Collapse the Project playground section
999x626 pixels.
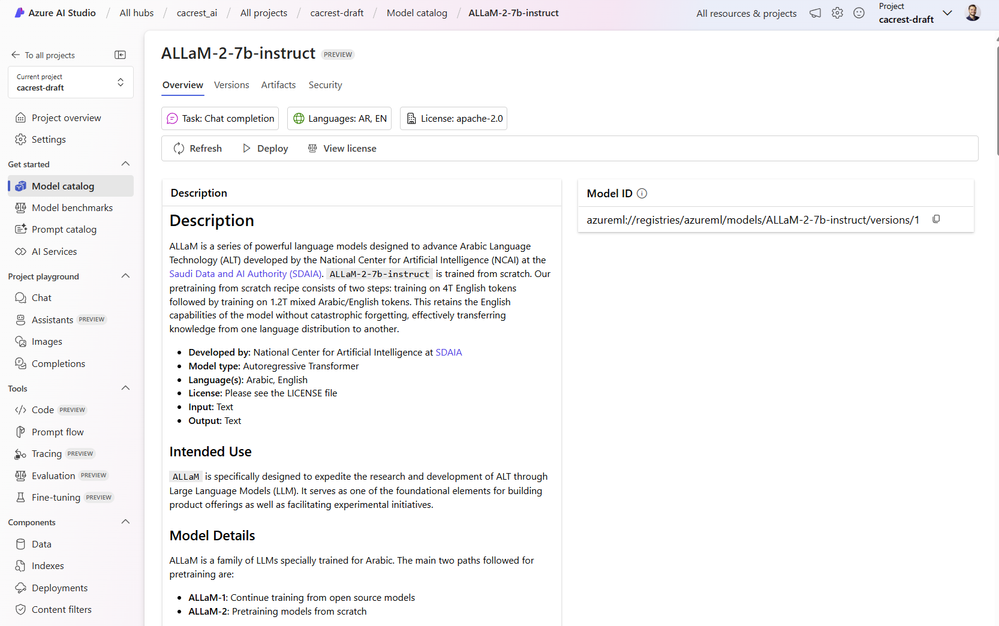pyautogui.click(x=126, y=276)
